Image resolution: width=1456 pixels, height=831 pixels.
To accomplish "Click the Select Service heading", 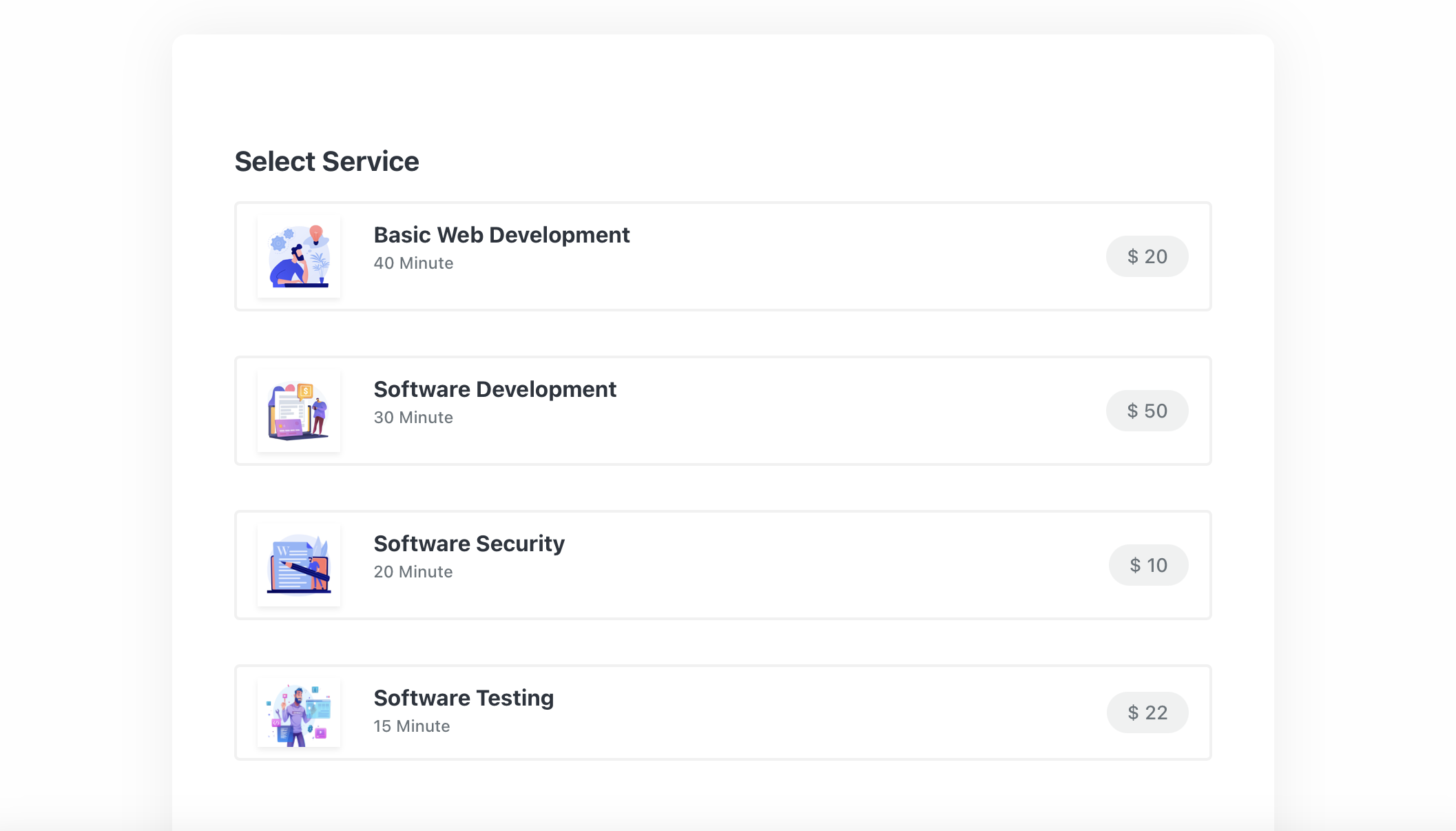I will click(326, 161).
